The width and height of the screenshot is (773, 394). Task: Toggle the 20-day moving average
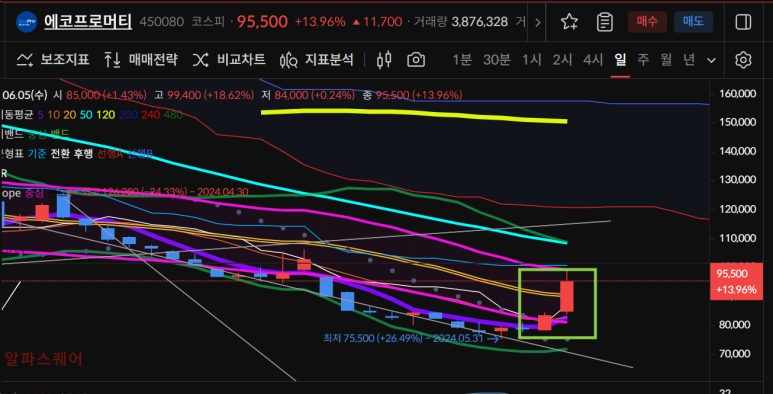click(70, 115)
